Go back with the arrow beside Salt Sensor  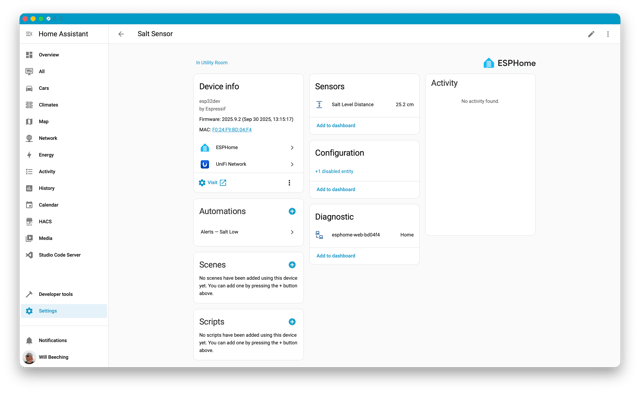point(121,34)
